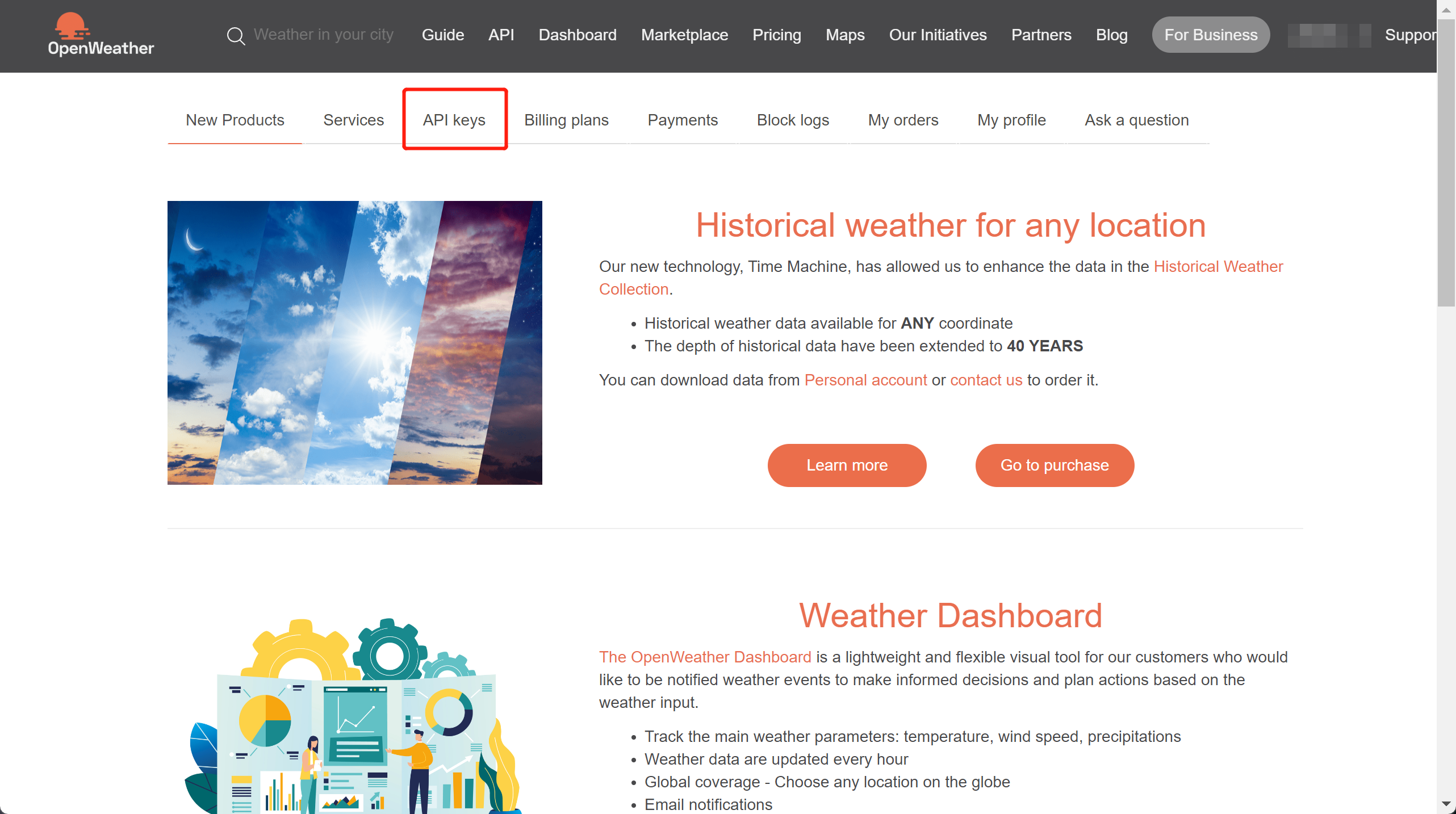The width and height of the screenshot is (1456, 814).
Task: Click the contact us link
Action: (x=986, y=380)
